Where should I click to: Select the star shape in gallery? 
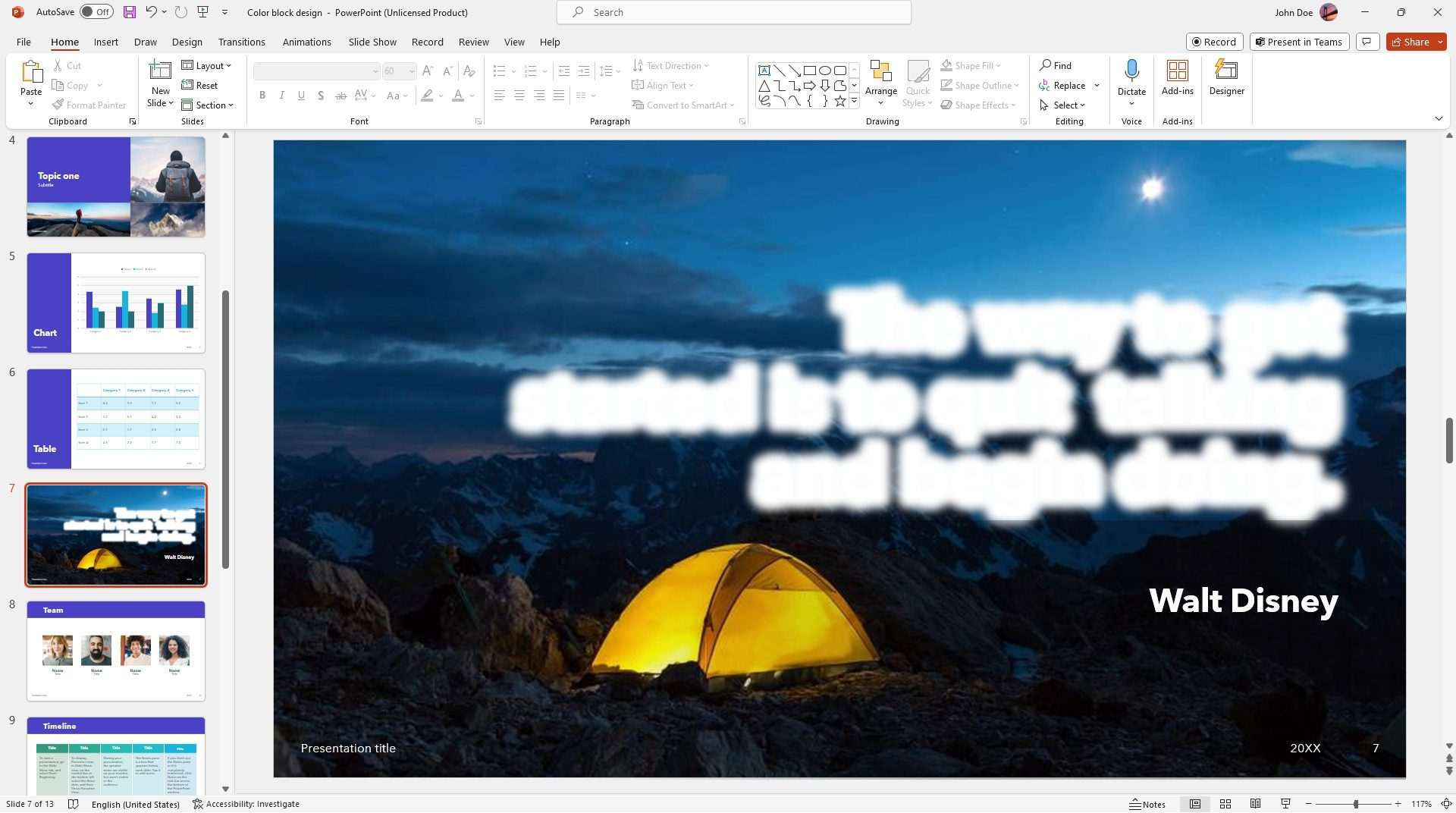coord(840,101)
